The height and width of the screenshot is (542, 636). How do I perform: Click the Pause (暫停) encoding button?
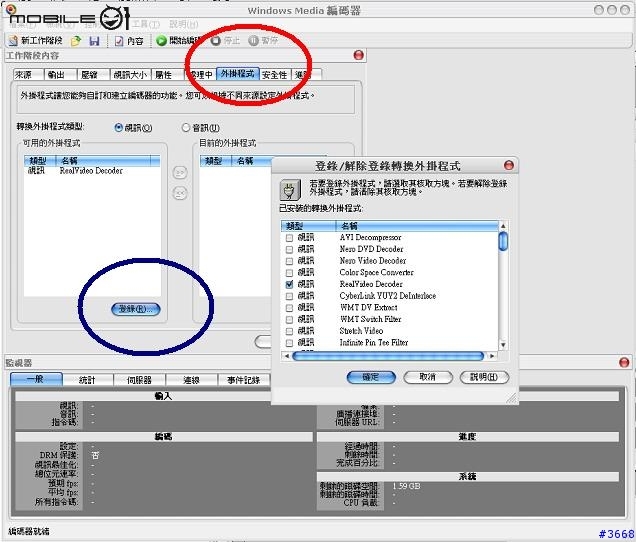click(x=263, y=41)
